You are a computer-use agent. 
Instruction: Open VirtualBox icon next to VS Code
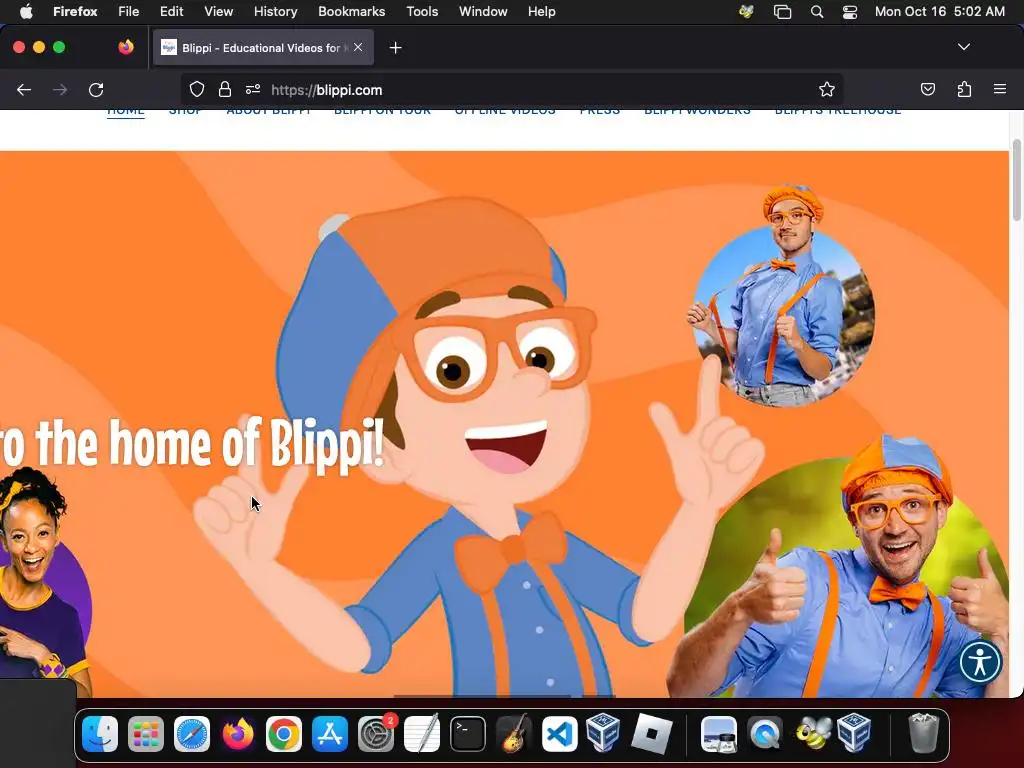point(603,733)
